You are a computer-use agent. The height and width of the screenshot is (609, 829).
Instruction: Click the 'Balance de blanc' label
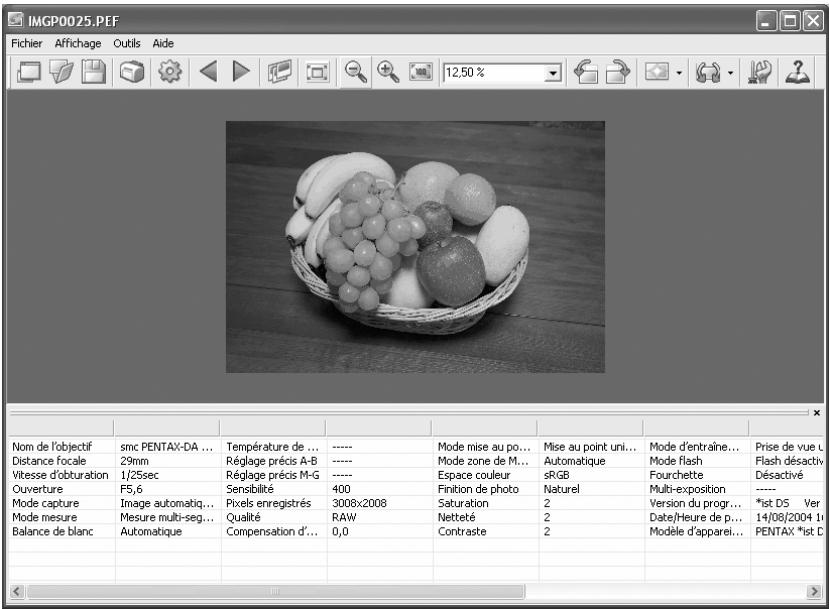(52, 531)
